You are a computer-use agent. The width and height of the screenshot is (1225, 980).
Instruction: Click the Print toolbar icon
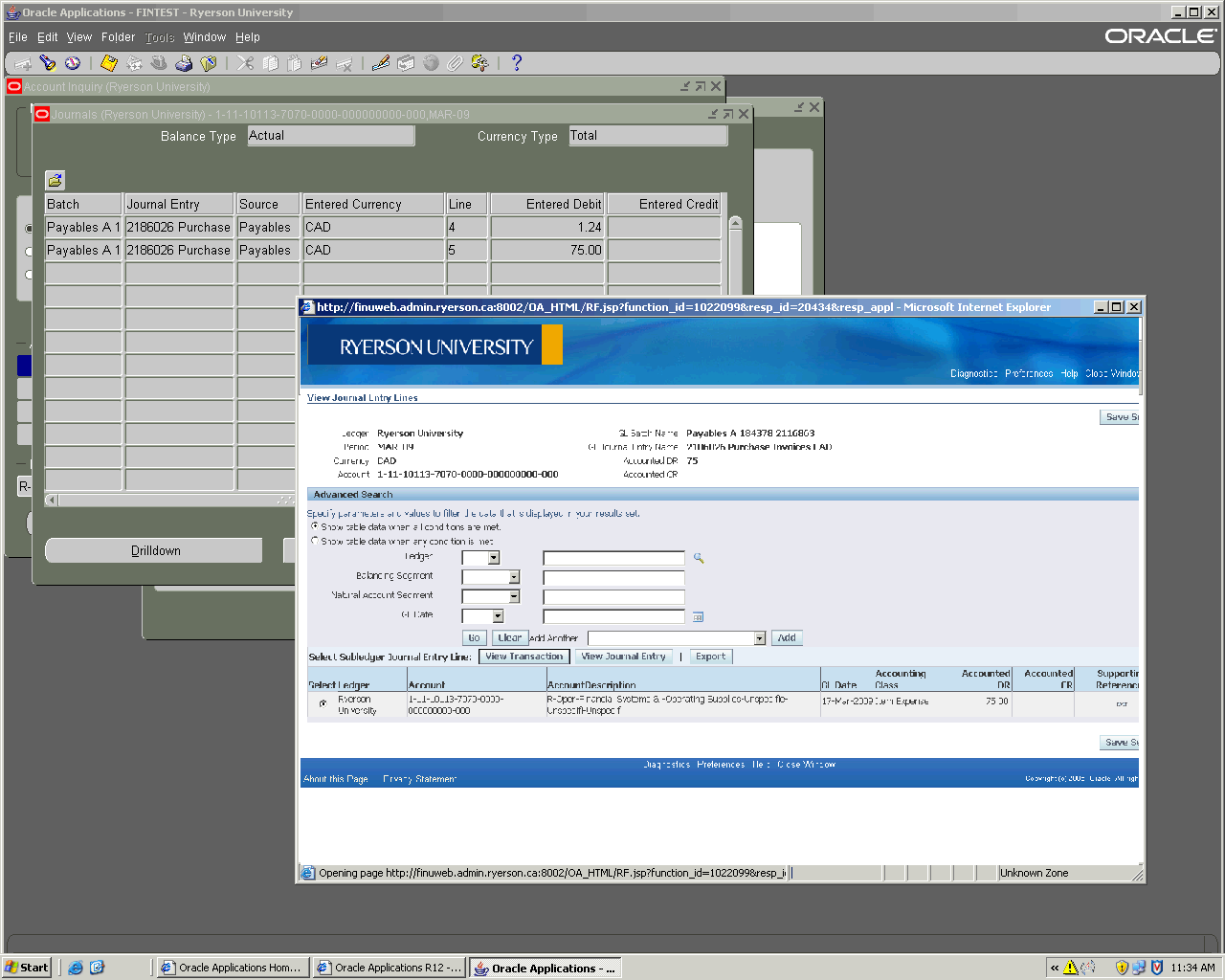(x=184, y=63)
